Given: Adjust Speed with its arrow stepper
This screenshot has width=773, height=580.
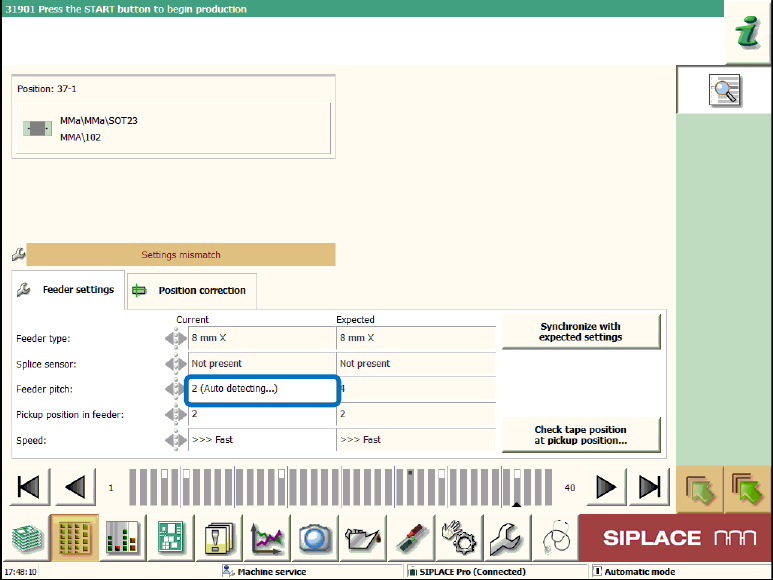Looking at the screenshot, I should click(176, 440).
